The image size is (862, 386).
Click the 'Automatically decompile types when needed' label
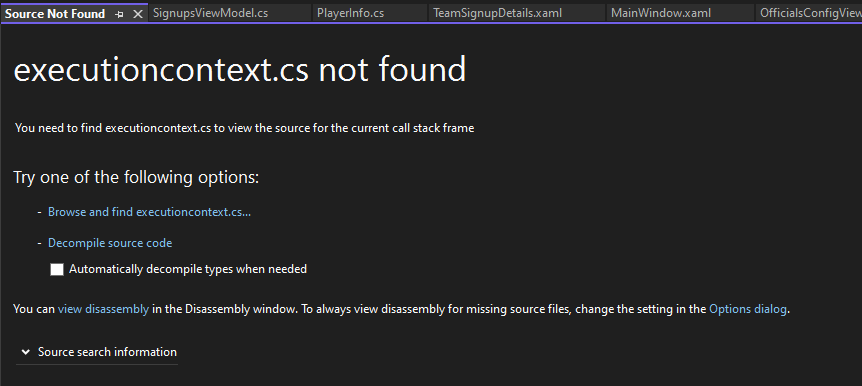pos(187,269)
